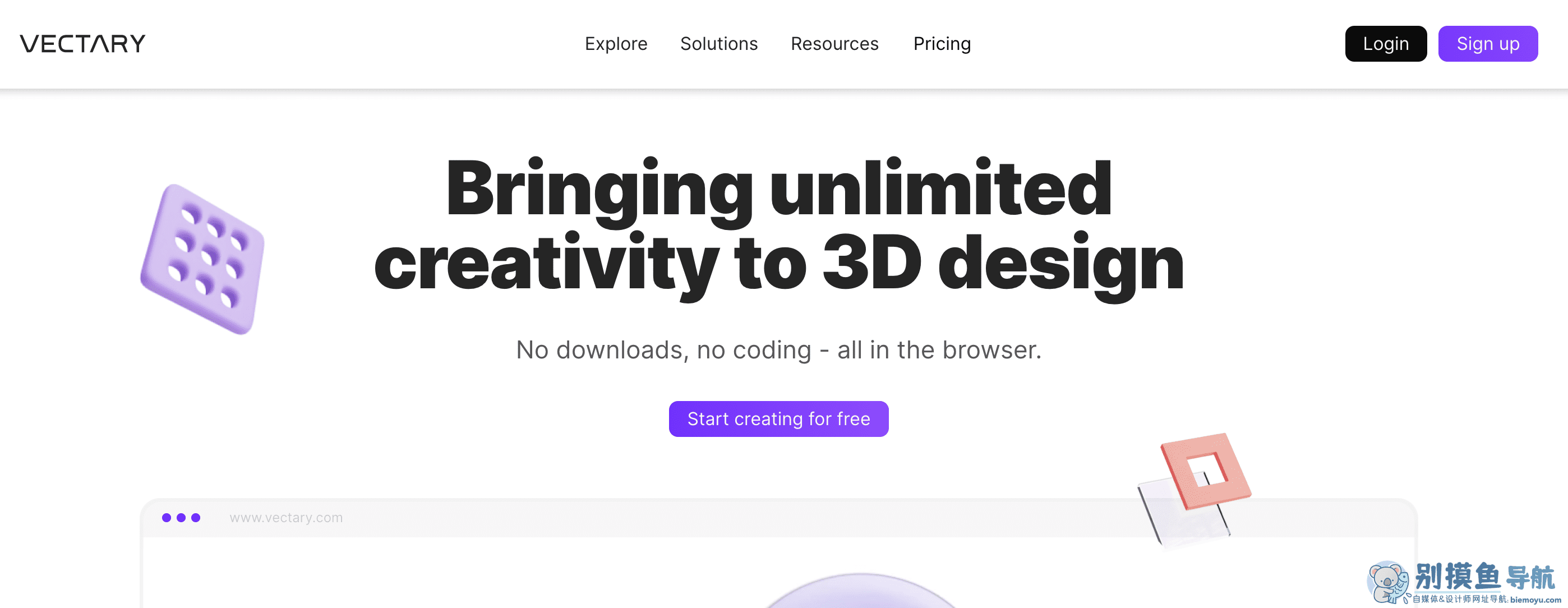Viewport: 1568px width, 608px height.
Task: Expand the Solutions navigation menu
Action: [x=718, y=44]
